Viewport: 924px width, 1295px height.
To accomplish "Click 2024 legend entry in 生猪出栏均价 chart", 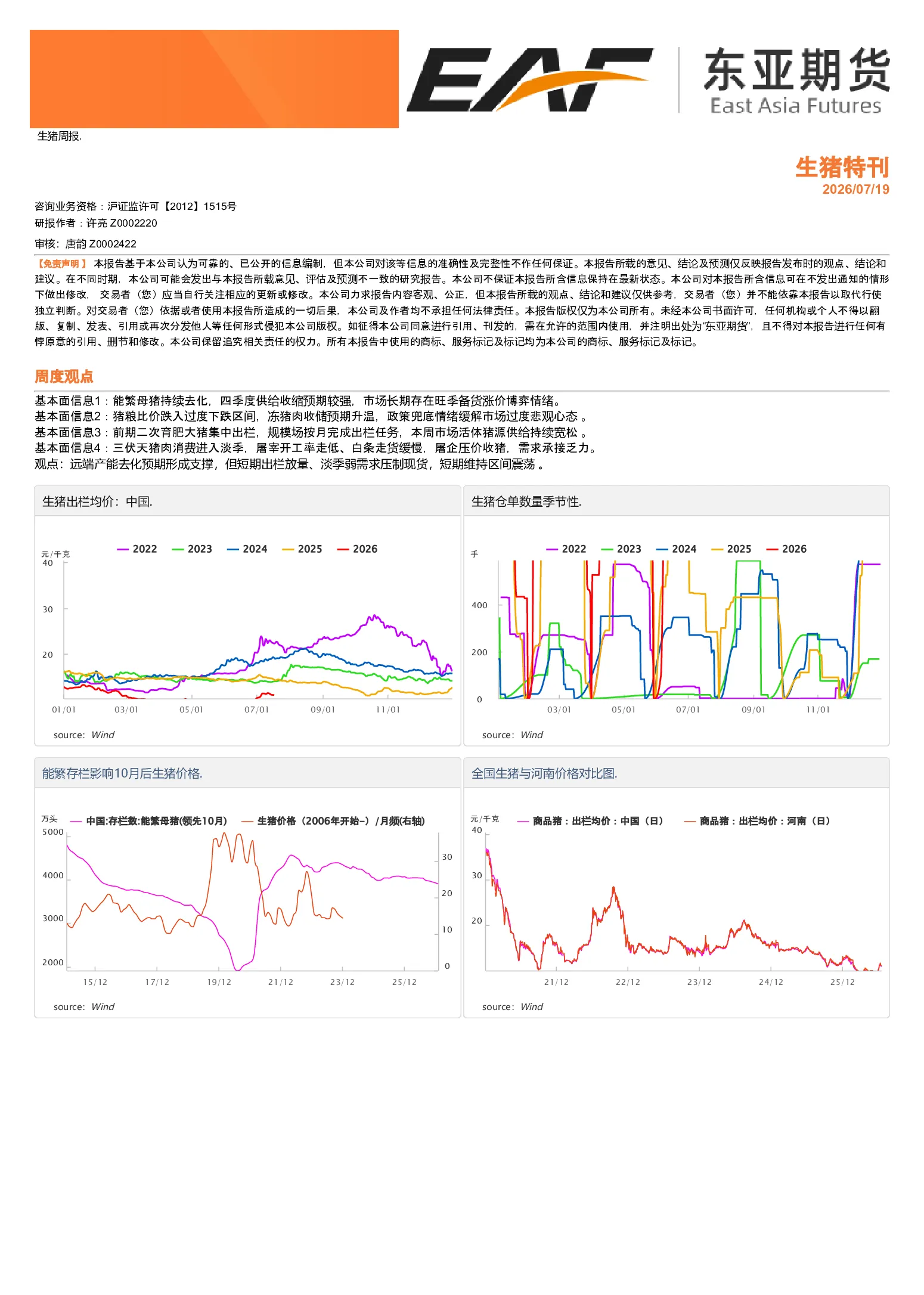I will tap(247, 549).
